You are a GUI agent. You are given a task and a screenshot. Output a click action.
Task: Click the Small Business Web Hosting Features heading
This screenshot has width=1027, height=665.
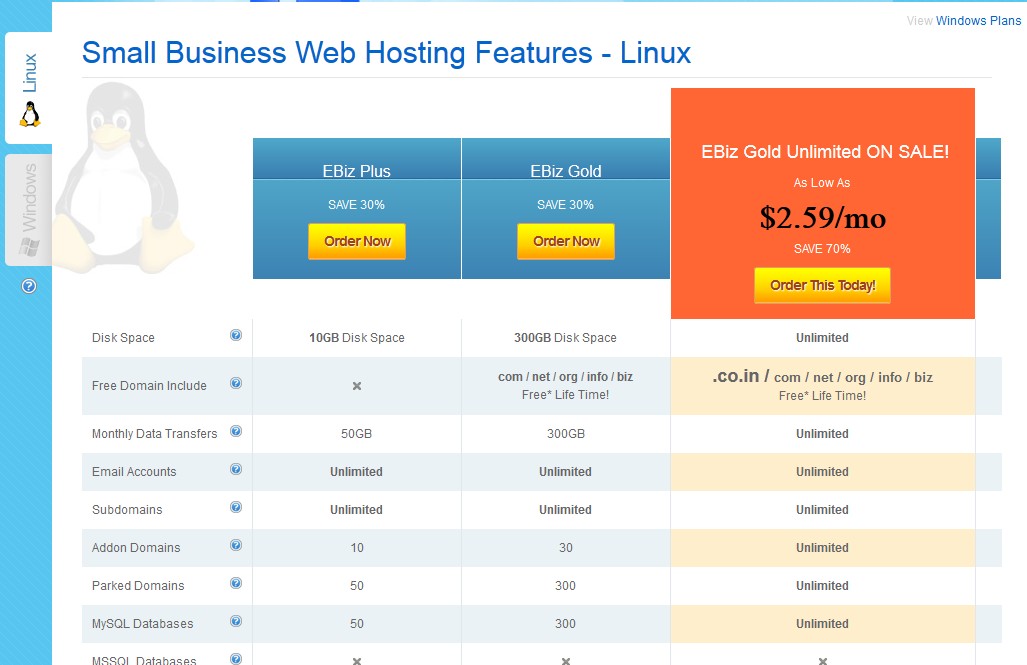click(386, 53)
